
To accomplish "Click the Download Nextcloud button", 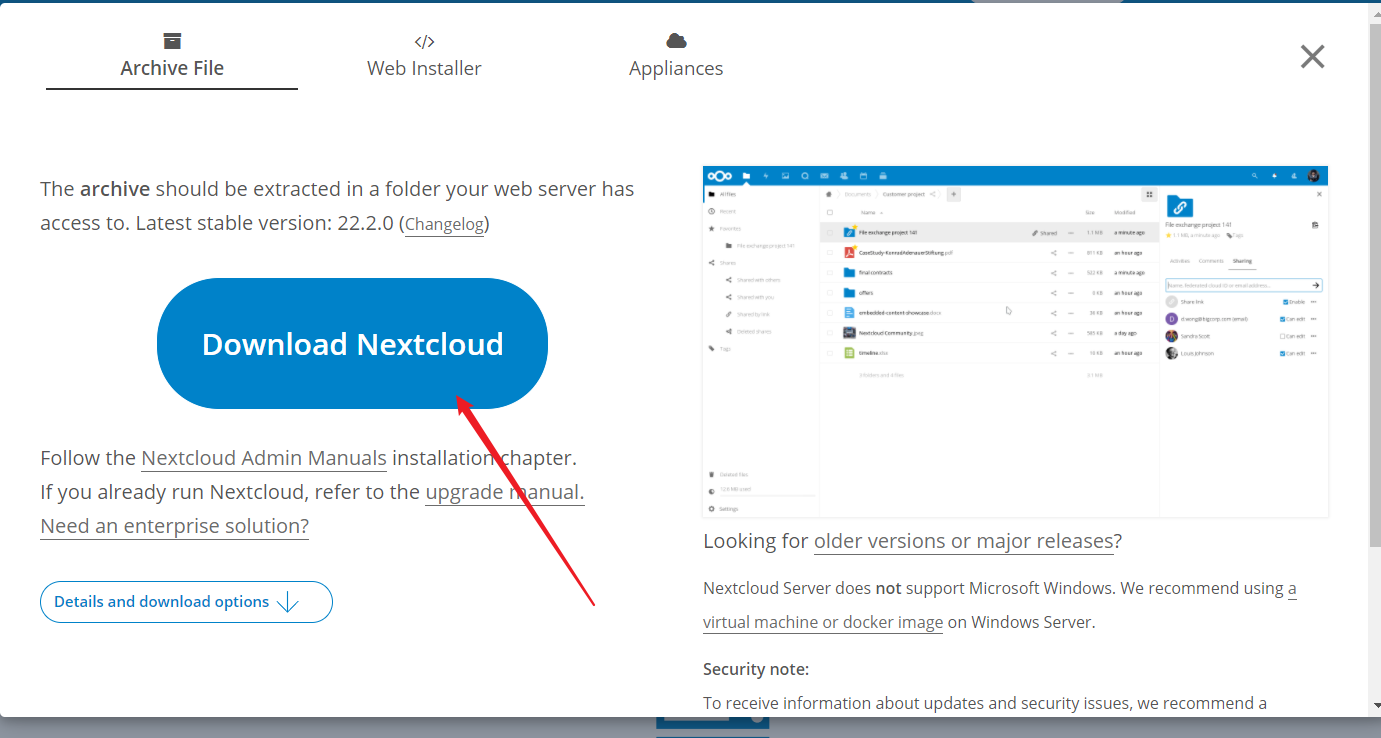I will (352, 343).
